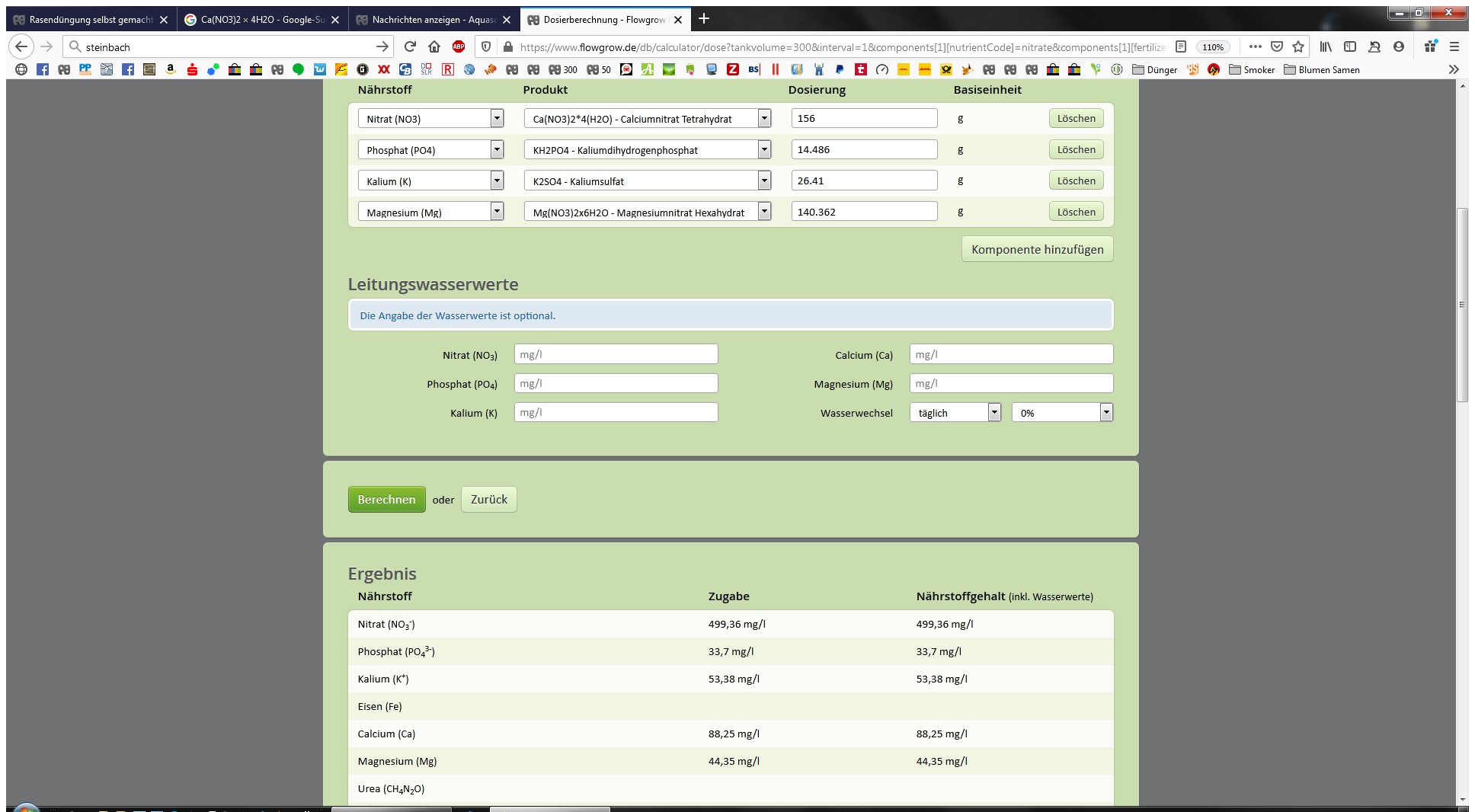Bookmark this page with the star icon
The width and height of the screenshot is (1475, 812).
pos(1298,46)
